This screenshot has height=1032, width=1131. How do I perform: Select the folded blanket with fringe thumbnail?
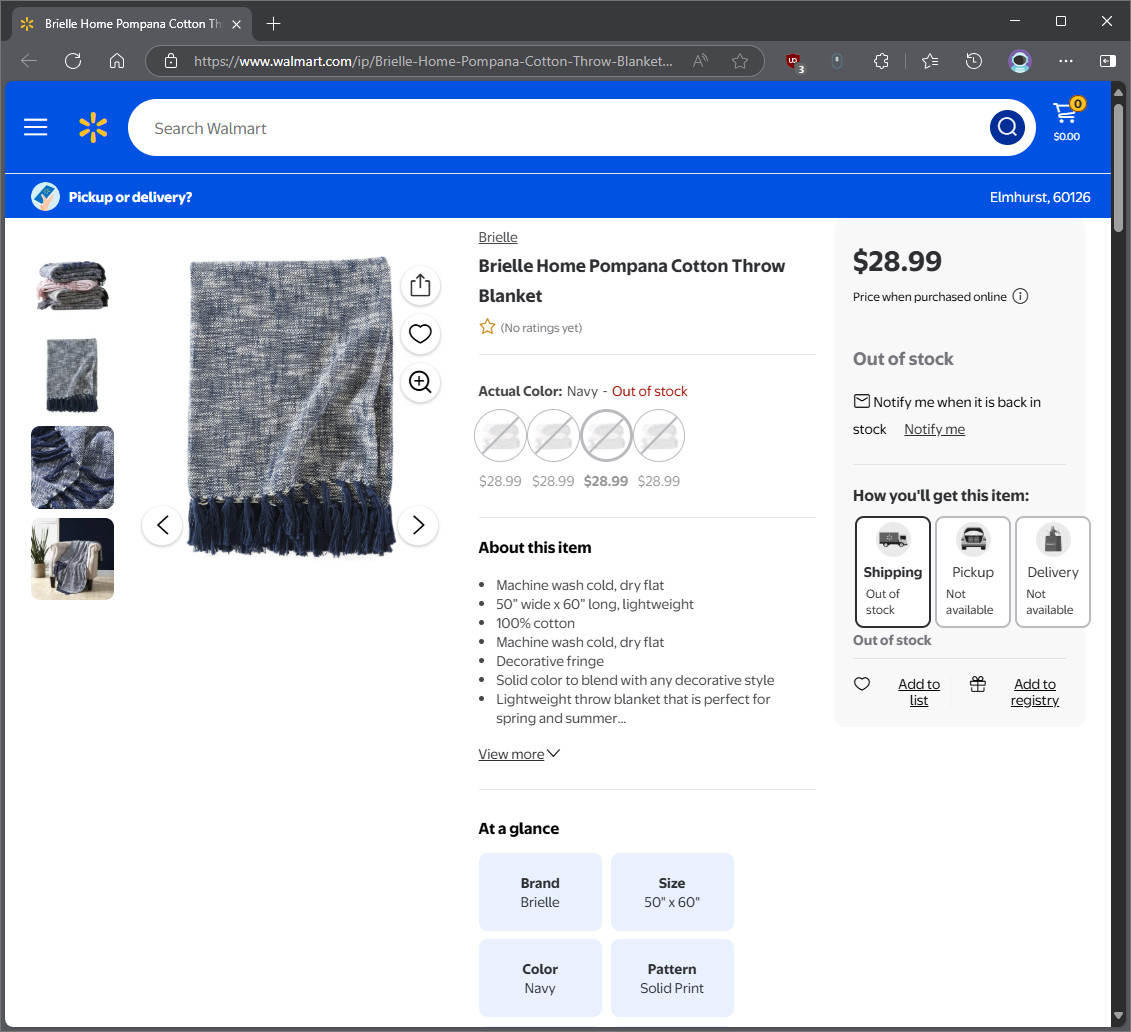[72, 376]
